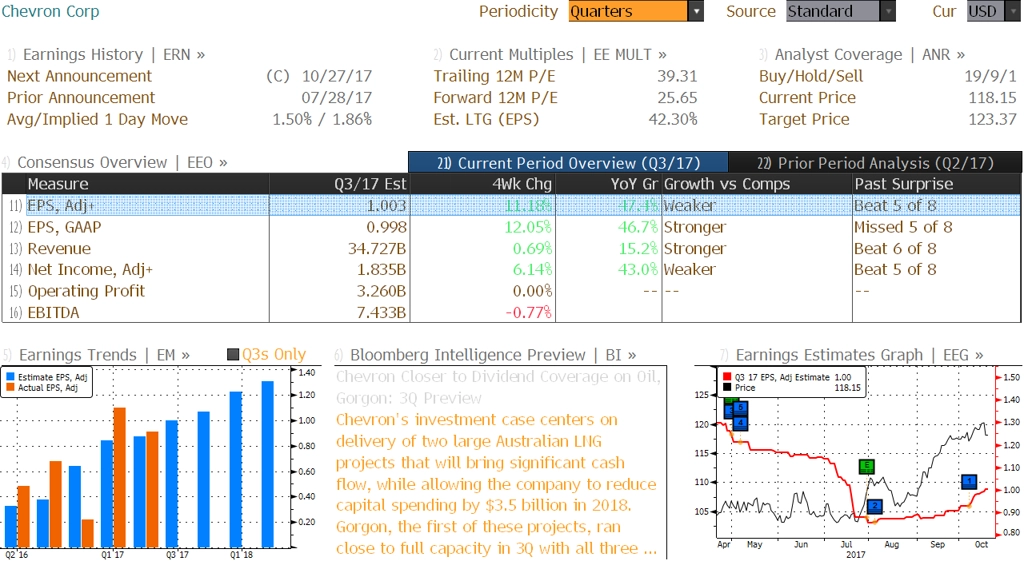Click the Forward 12M P/E value 25.65

677,98
